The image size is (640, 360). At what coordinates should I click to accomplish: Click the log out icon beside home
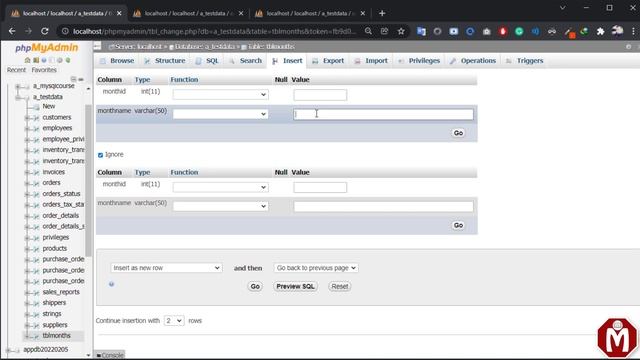coord(36,60)
